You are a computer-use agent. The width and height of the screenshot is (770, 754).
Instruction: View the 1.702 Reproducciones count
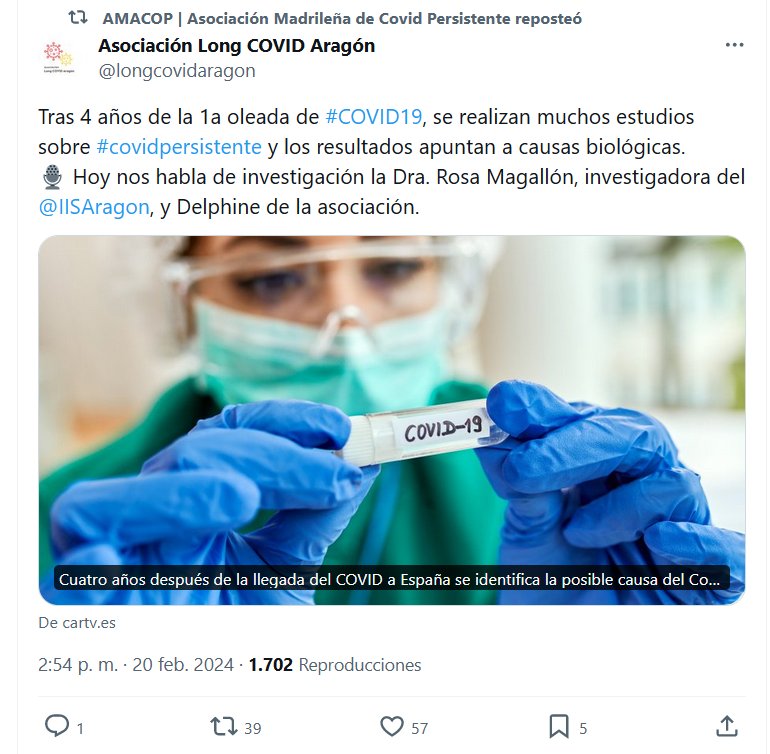(335, 665)
